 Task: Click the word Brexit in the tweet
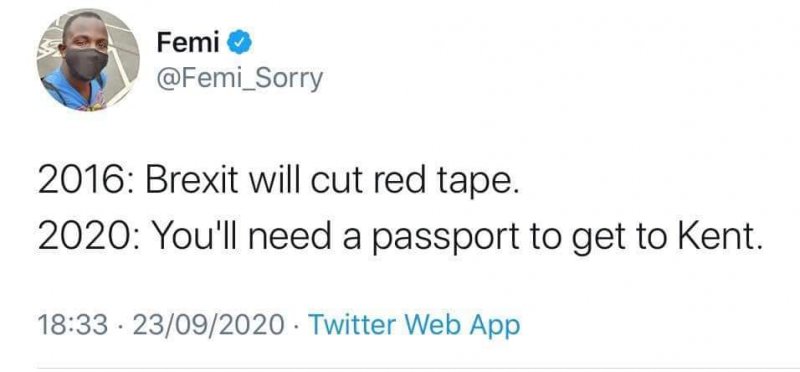tap(192, 182)
